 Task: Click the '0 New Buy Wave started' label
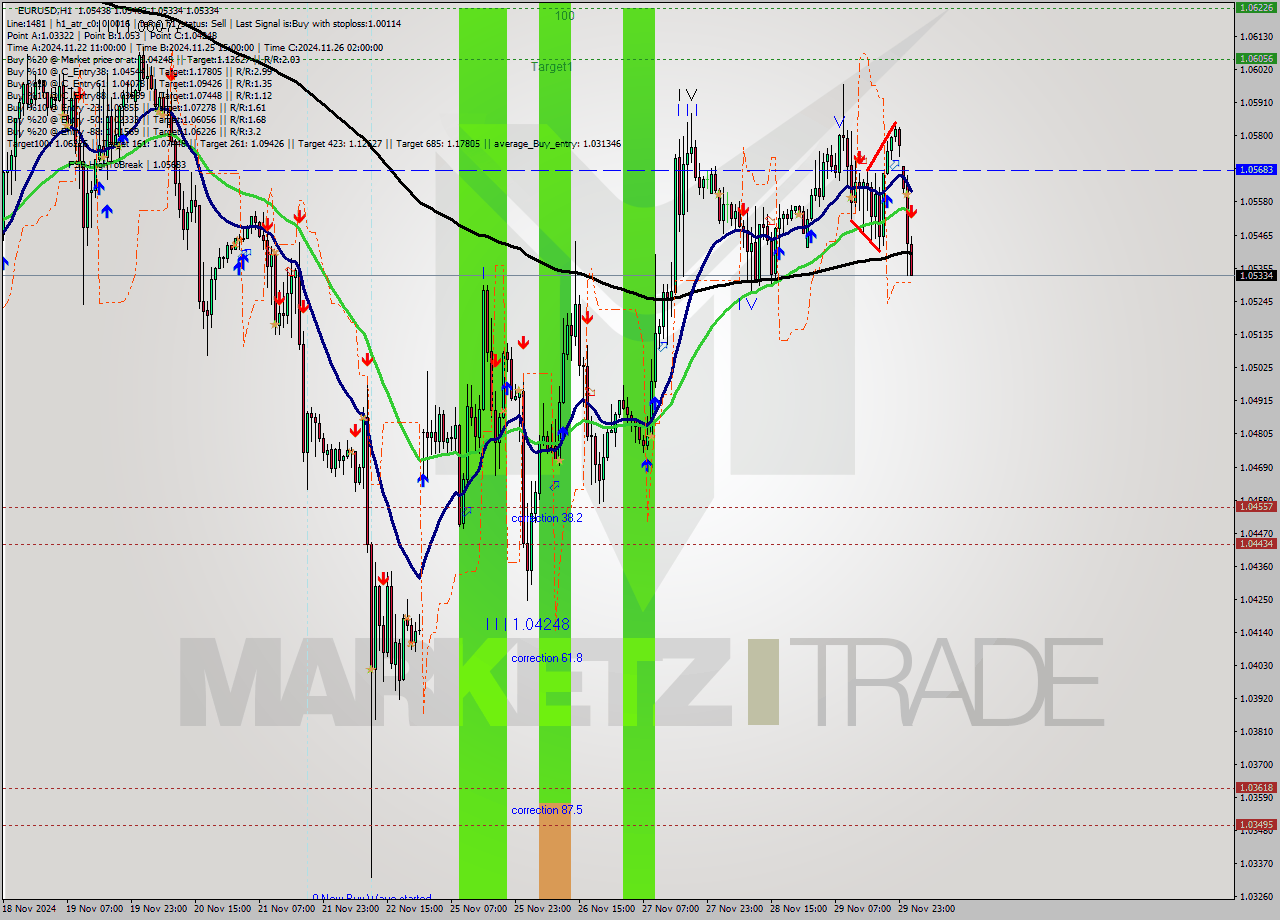coord(372,898)
